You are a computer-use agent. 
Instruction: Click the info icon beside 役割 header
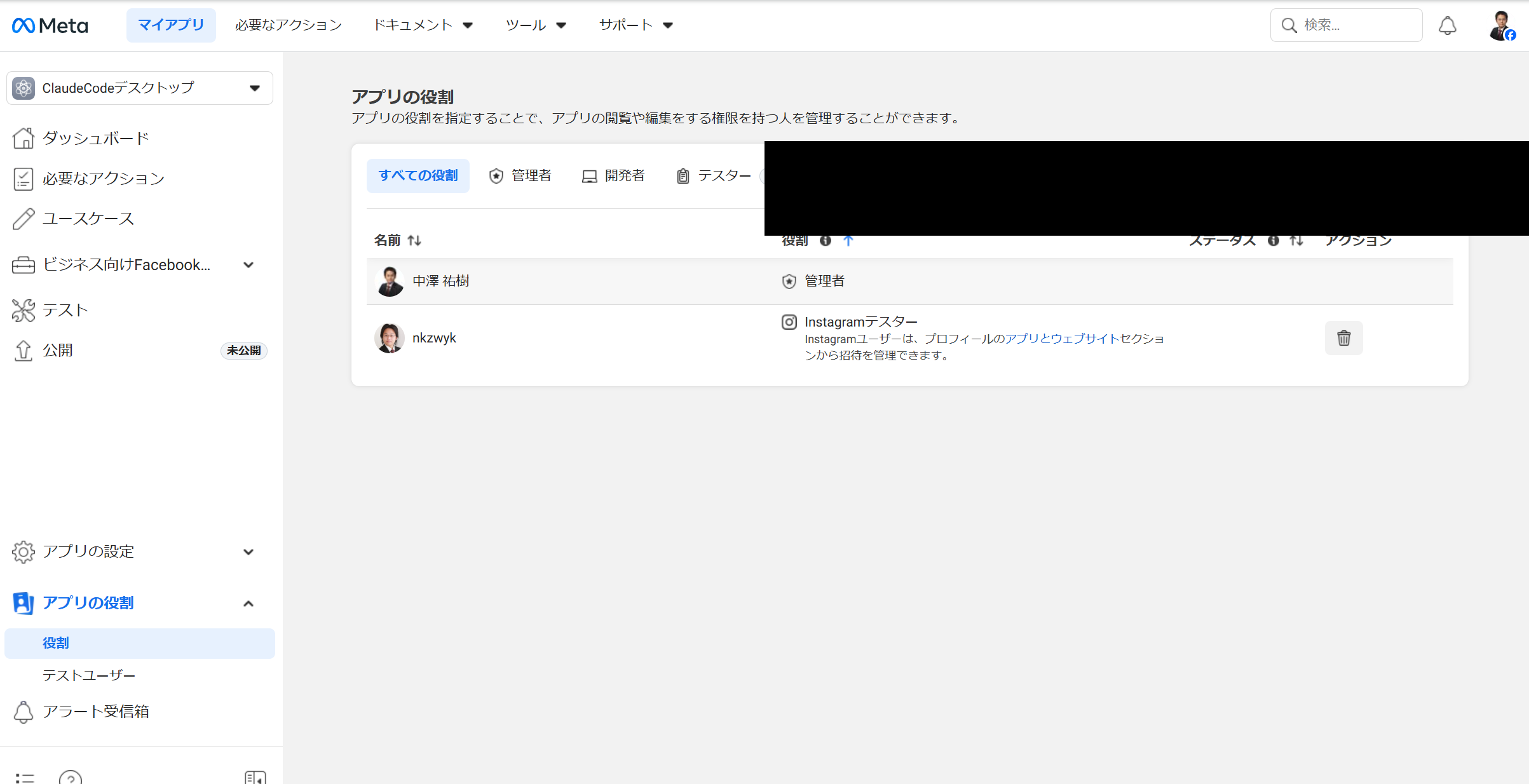click(x=825, y=240)
